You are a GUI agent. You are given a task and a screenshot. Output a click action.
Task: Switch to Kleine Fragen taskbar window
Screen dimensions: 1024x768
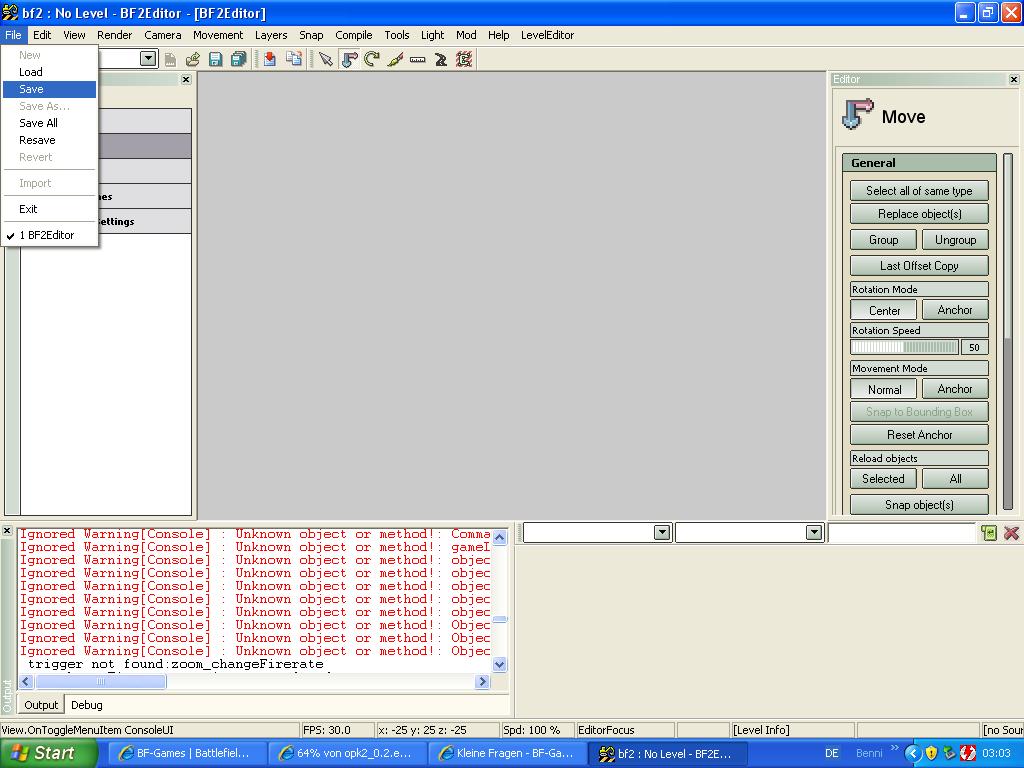coord(507,753)
